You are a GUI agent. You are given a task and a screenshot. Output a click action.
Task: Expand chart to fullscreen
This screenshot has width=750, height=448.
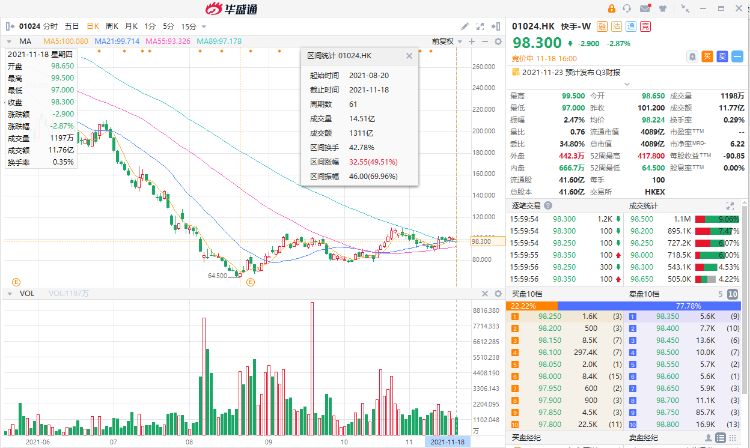point(480,26)
